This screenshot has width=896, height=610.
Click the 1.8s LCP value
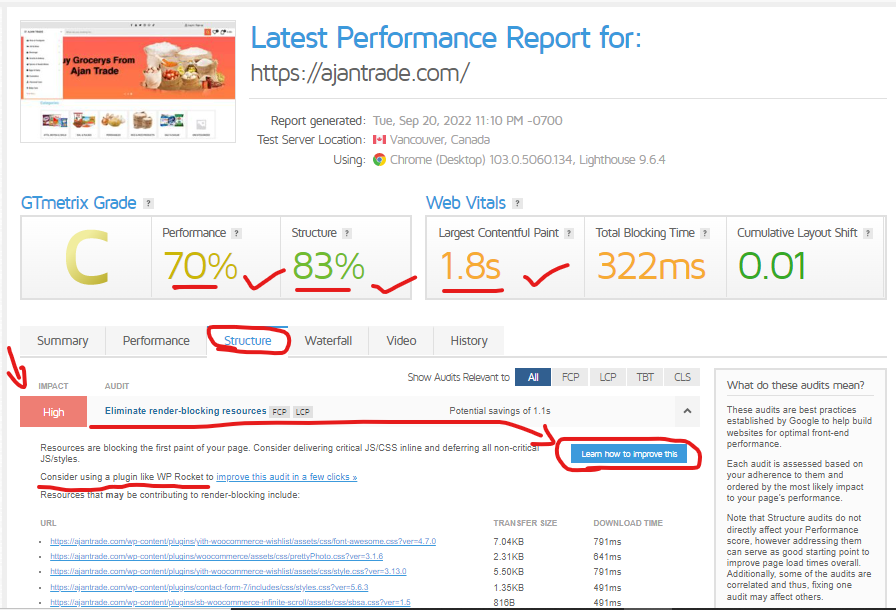coord(470,267)
